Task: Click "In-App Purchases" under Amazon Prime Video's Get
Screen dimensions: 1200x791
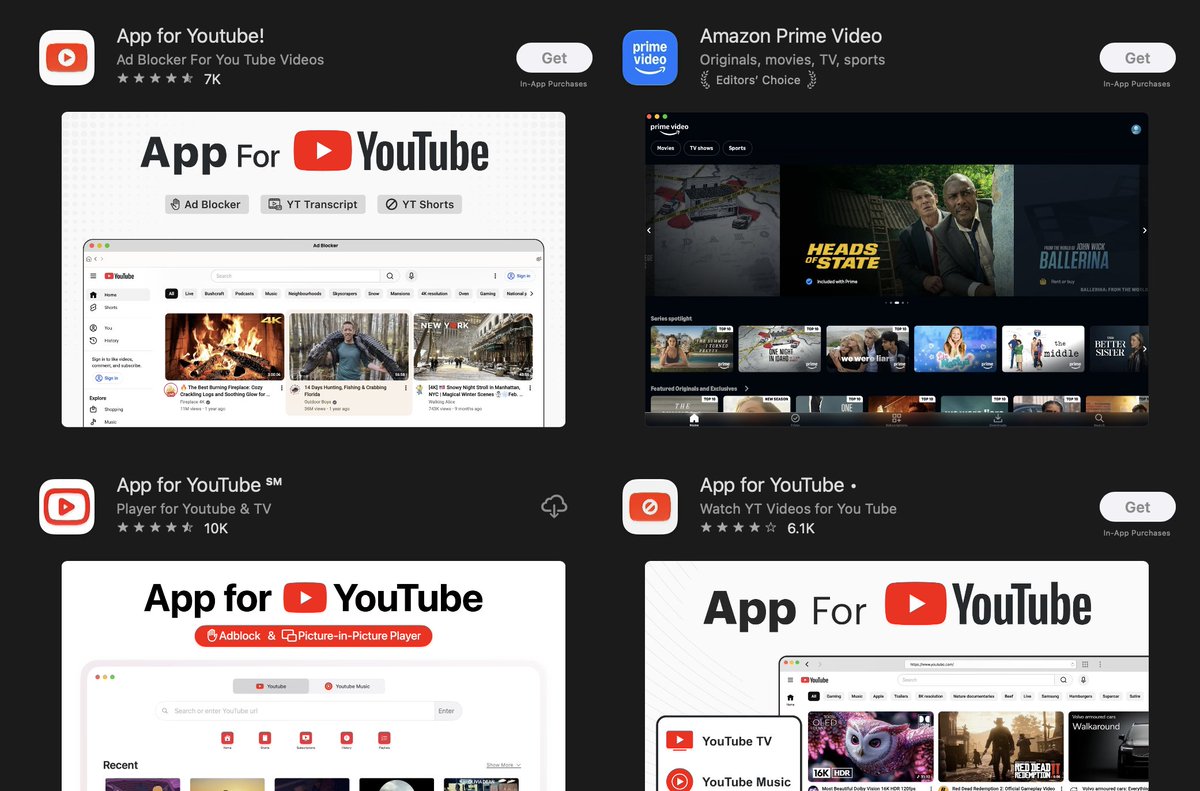Action: pyautogui.click(x=1137, y=84)
